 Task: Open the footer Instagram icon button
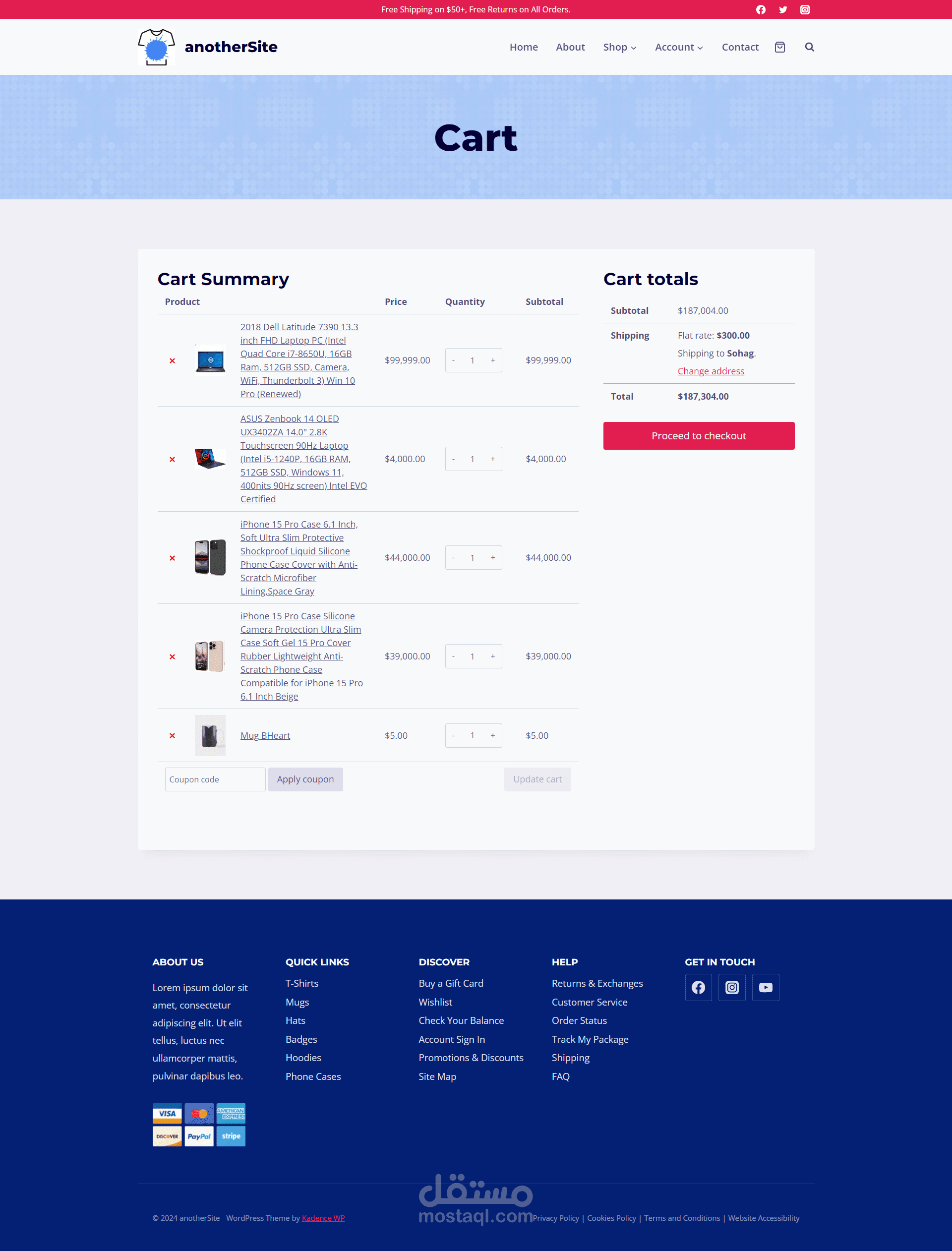pyautogui.click(x=732, y=988)
